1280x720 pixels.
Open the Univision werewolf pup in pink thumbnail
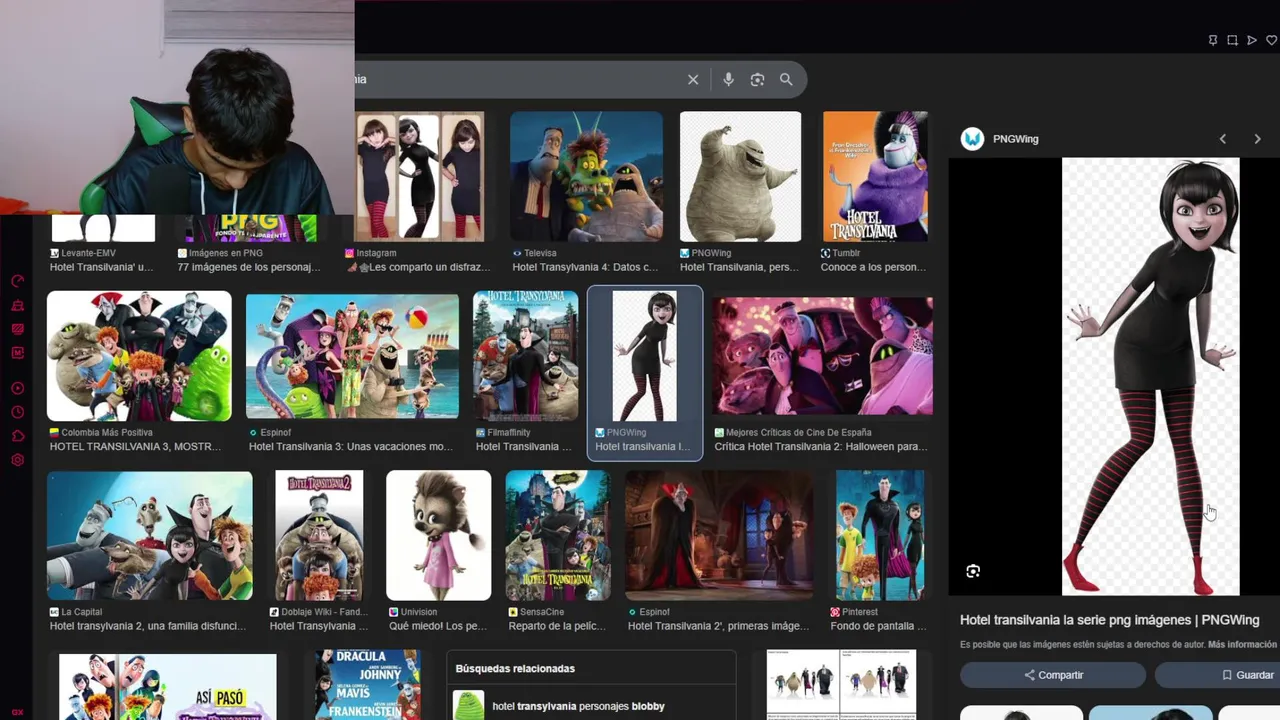(x=438, y=536)
